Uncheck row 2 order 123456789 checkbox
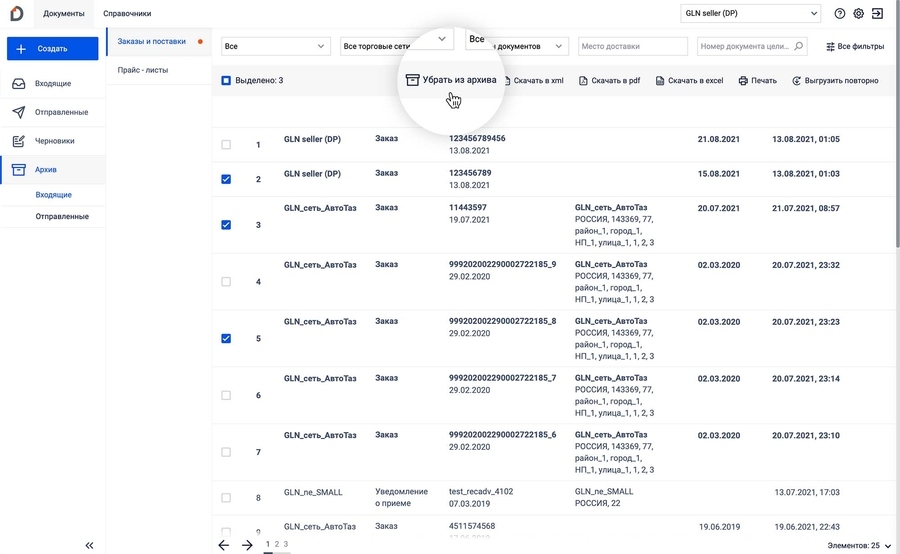 pos(226,179)
